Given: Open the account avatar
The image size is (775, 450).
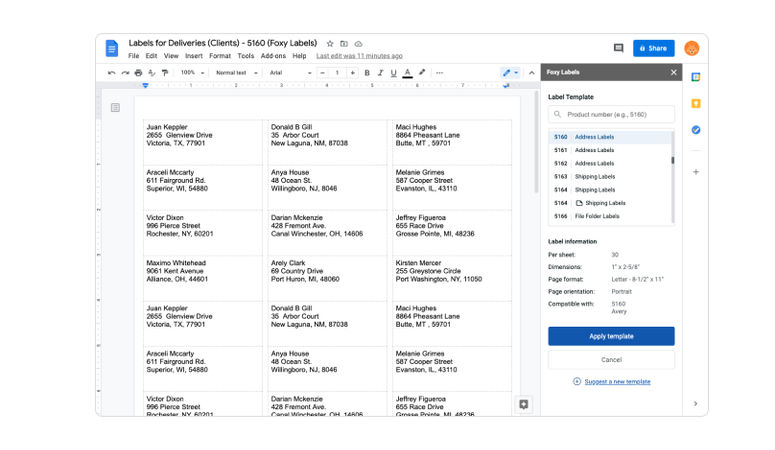Looking at the screenshot, I should click(x=691, y=48).
